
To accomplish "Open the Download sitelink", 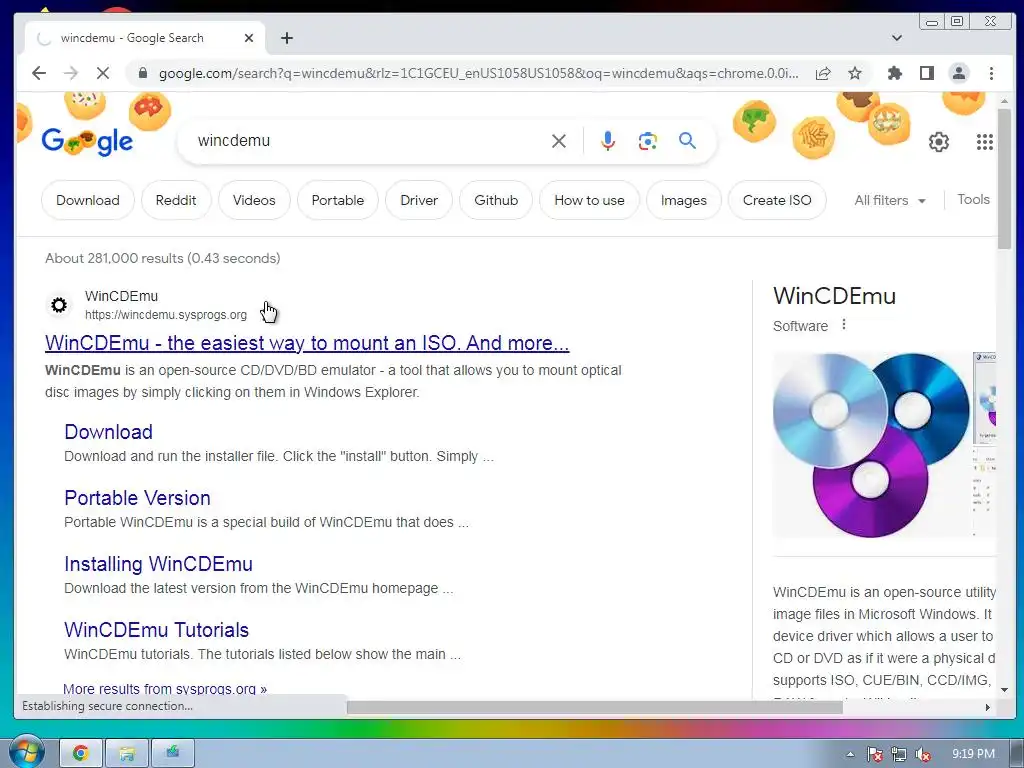I will (108, 432).
